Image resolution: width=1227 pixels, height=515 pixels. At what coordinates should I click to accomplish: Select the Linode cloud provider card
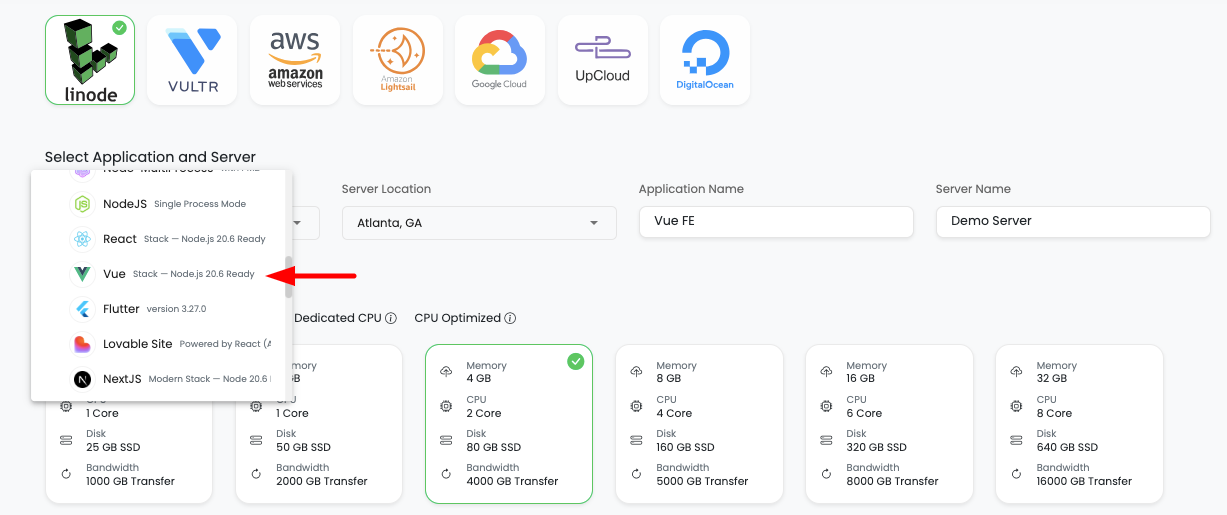[90, 60]
